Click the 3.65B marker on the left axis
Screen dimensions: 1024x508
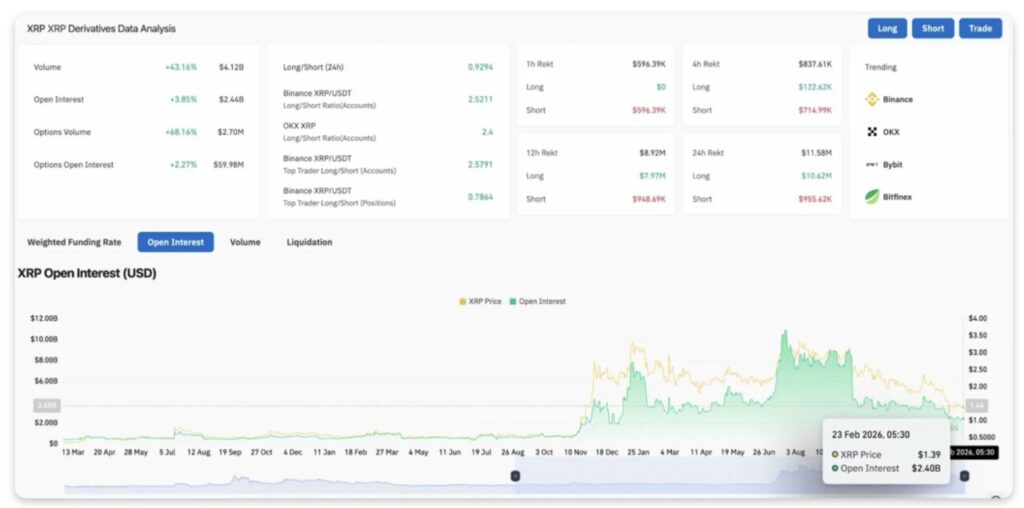(x=46, y=405)
